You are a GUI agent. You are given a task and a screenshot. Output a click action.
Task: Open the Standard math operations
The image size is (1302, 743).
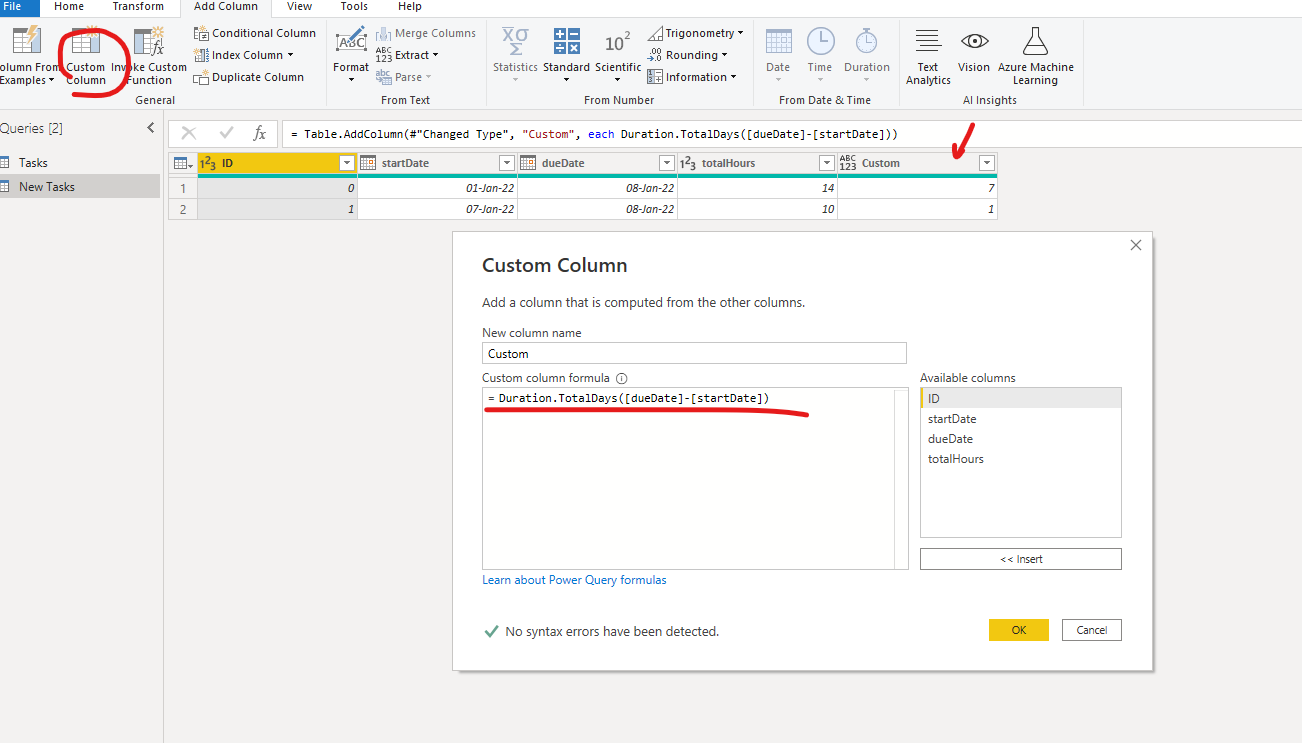pos(566,55)
